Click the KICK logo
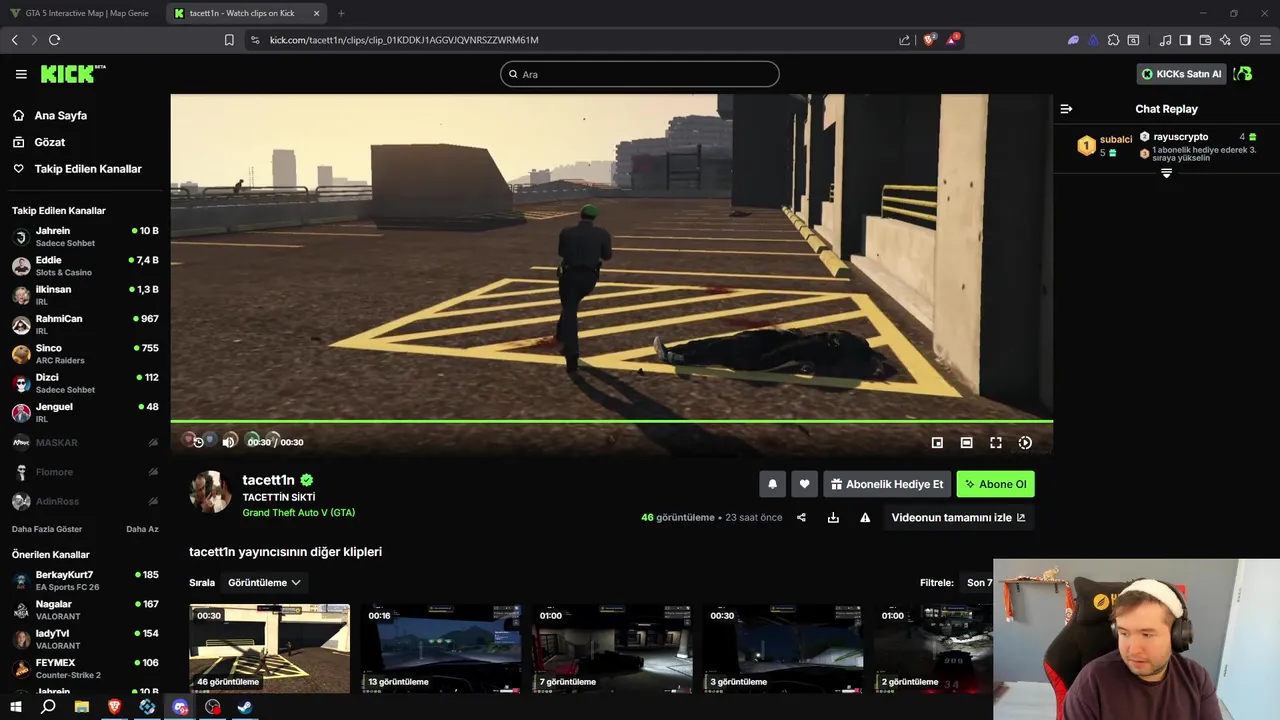 pos(73,74)
